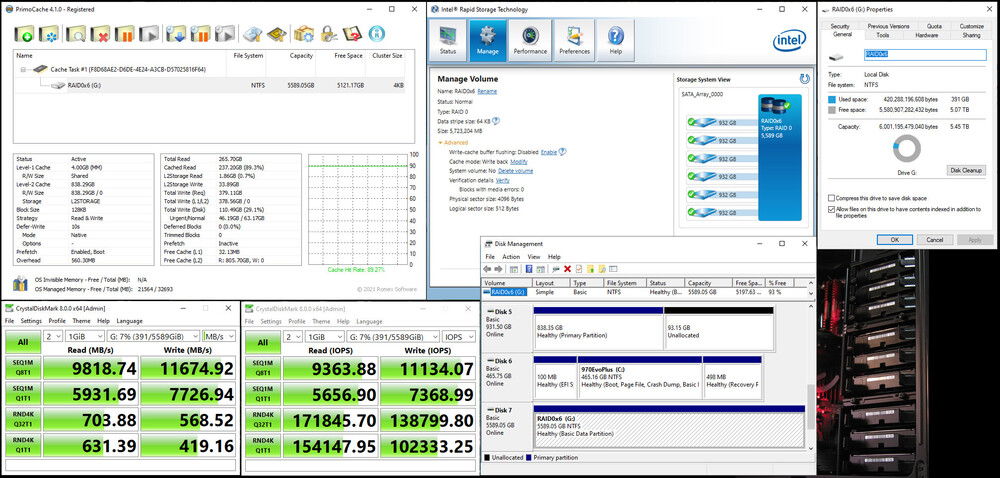1000x478 pixels.
Task: Open Action menu in Disk Management
Action: (511, 256)
